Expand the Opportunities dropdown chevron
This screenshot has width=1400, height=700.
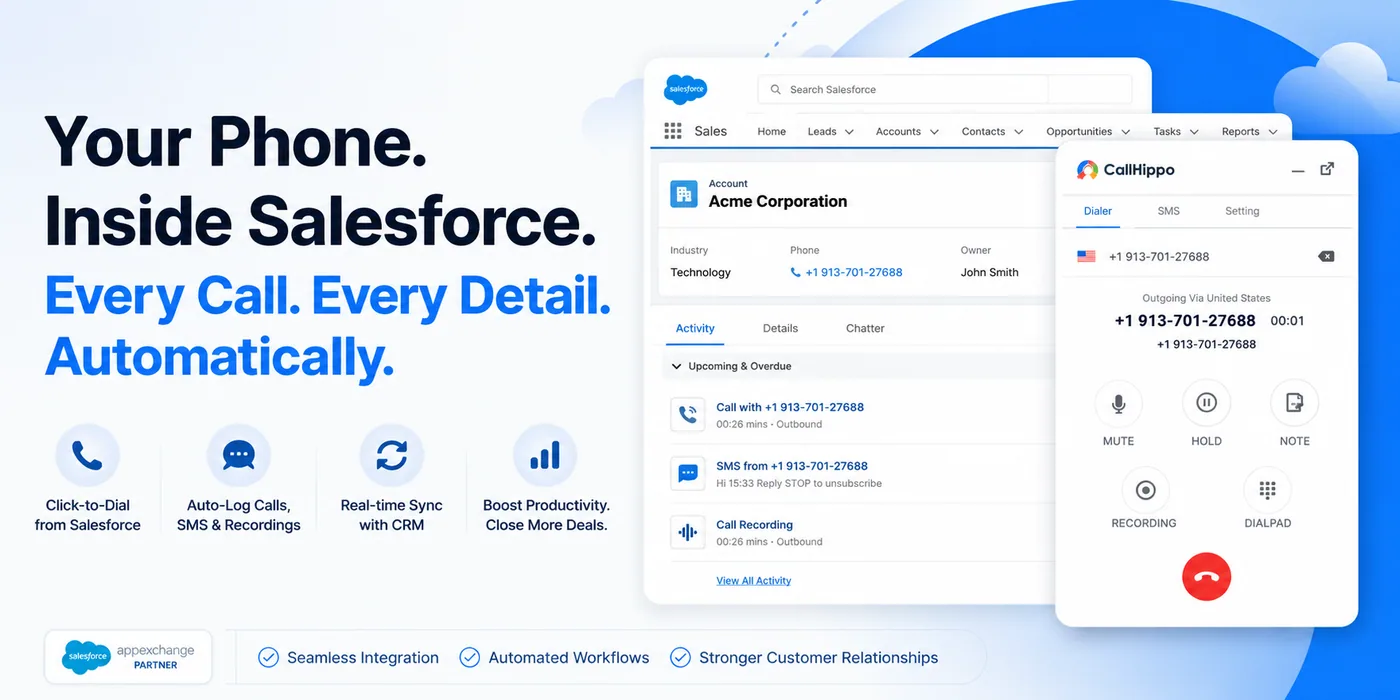pos(1125,132)
